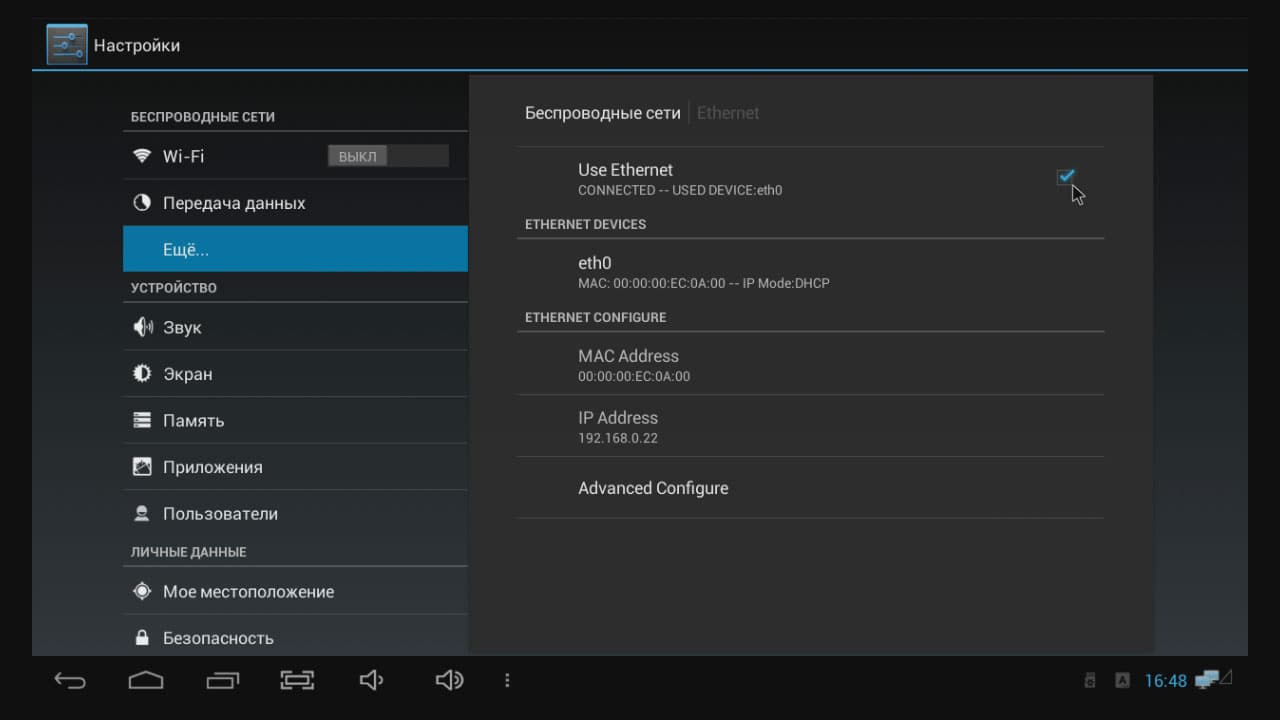Click the data usage icon beside Передача данных
The image size is (1280, 720).
coord(142,203)
